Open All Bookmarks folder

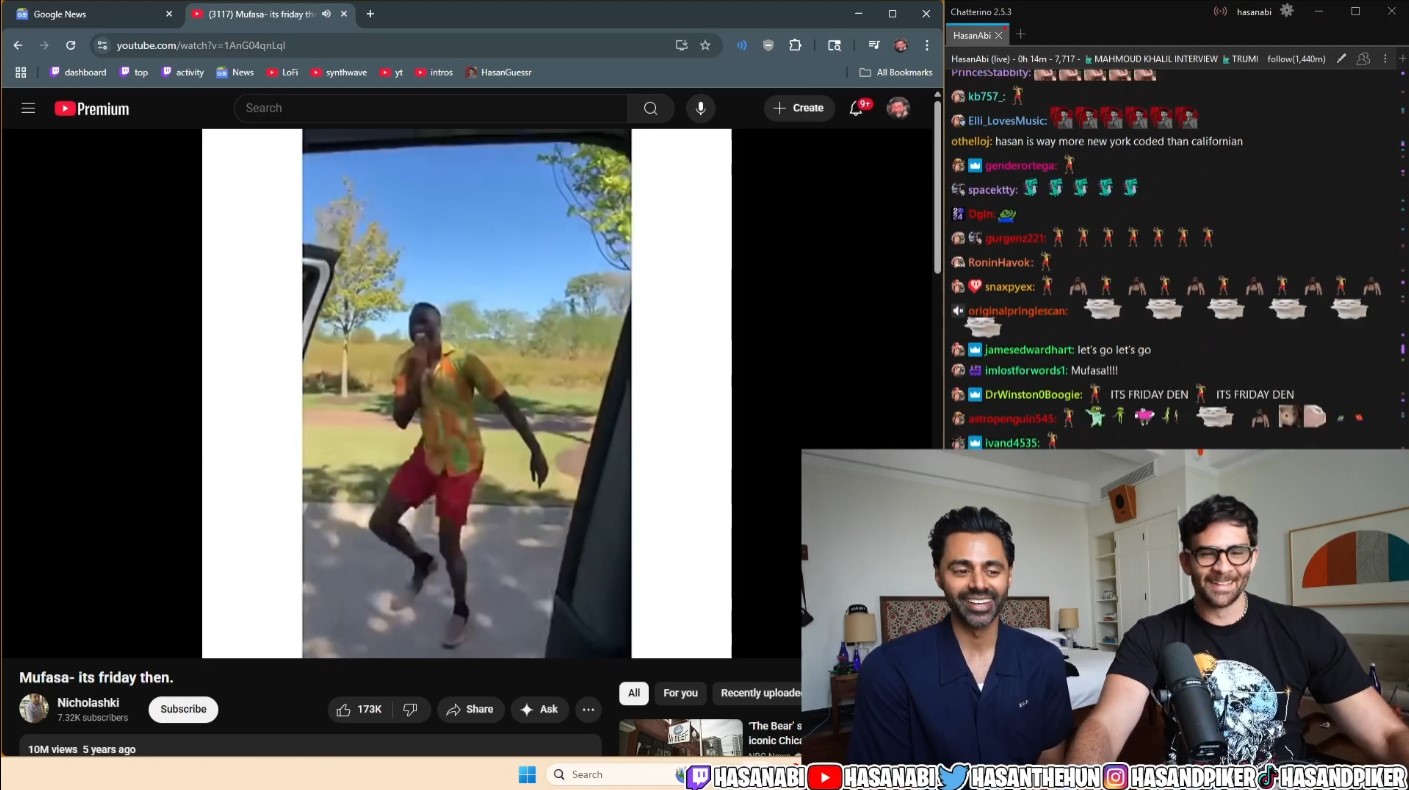(x=896, y=72)
